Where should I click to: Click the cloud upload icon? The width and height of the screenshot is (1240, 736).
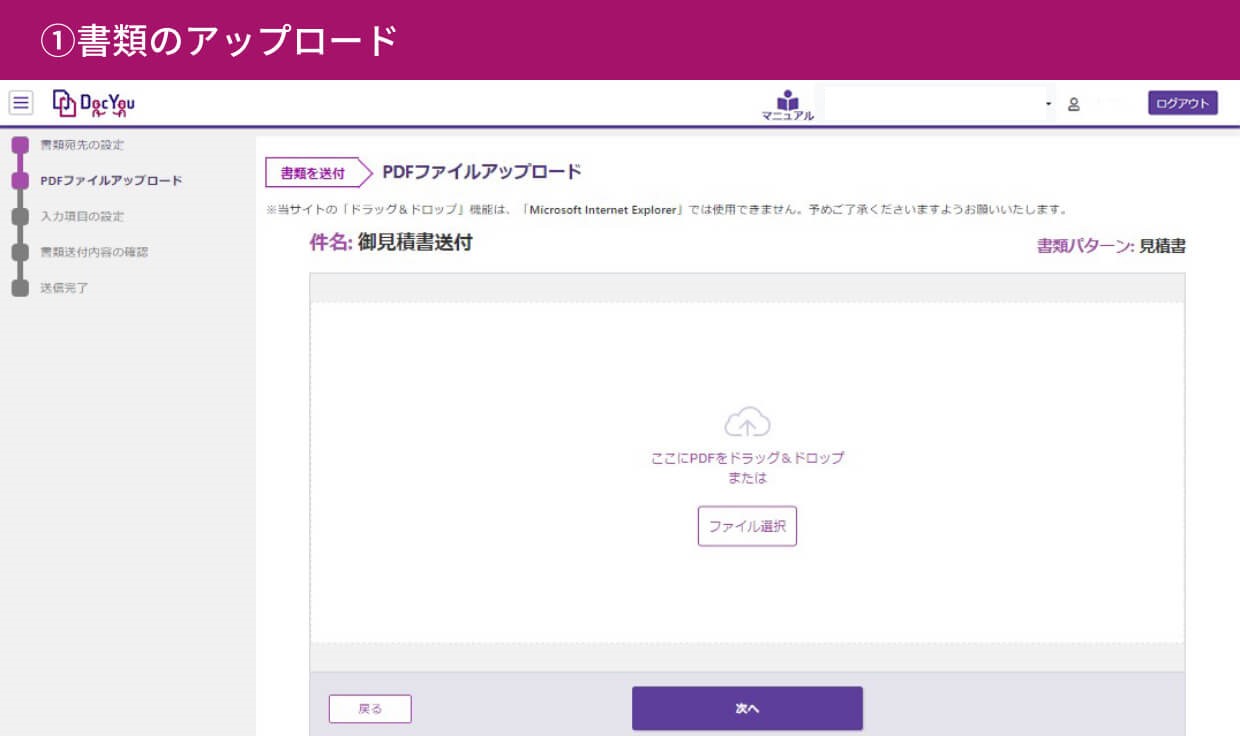[x=747, y=424]
